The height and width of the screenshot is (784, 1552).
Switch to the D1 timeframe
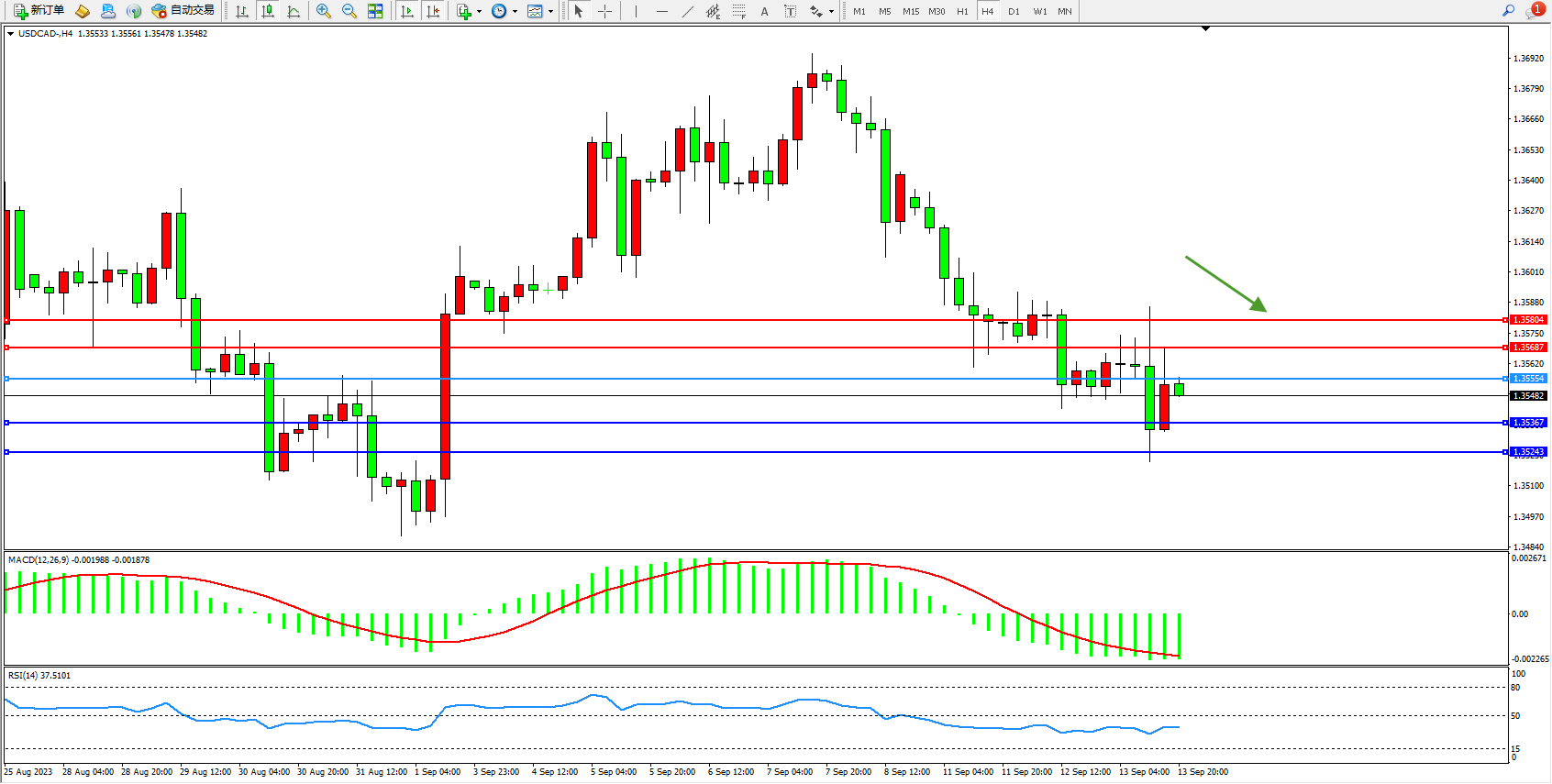[x=1014, y=11]
